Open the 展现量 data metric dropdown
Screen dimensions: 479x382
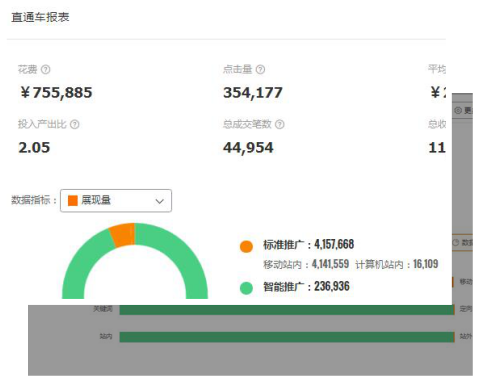tap(116, 201)
